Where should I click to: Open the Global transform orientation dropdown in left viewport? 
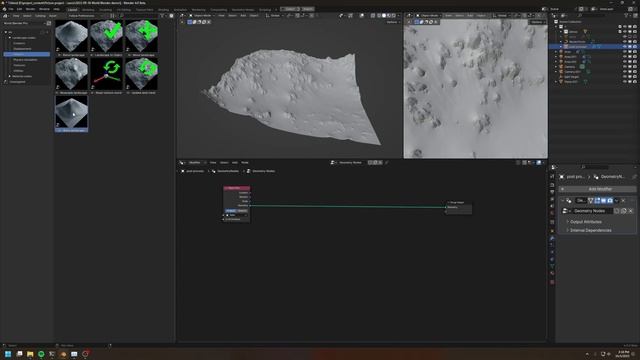coord(275,16)
